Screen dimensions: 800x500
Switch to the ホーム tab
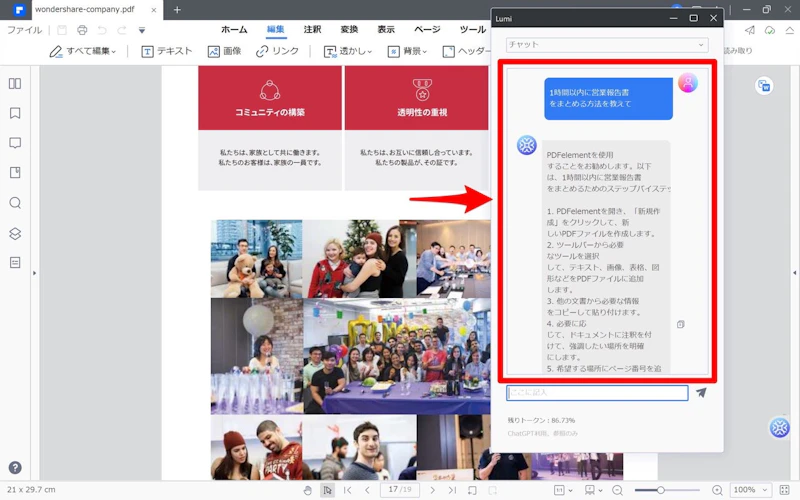(x=234, y=30)
